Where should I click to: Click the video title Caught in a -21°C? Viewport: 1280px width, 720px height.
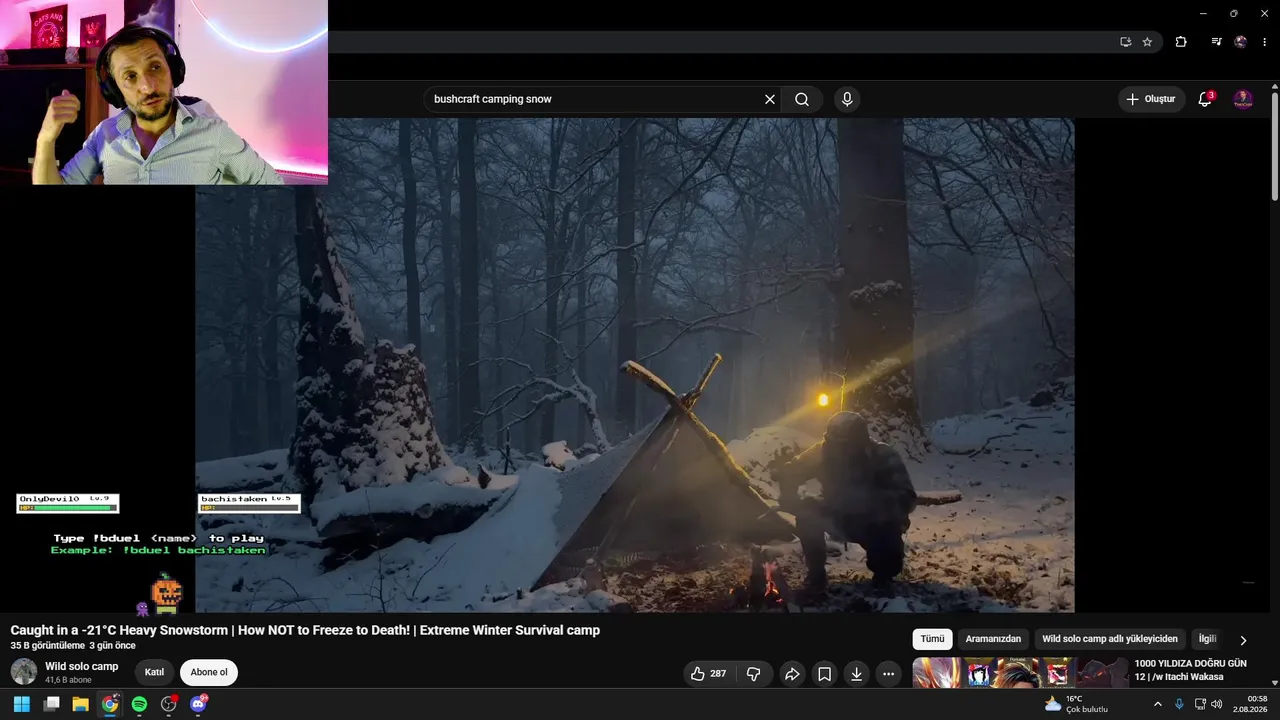pyautogui.click(x=305, y=630)
